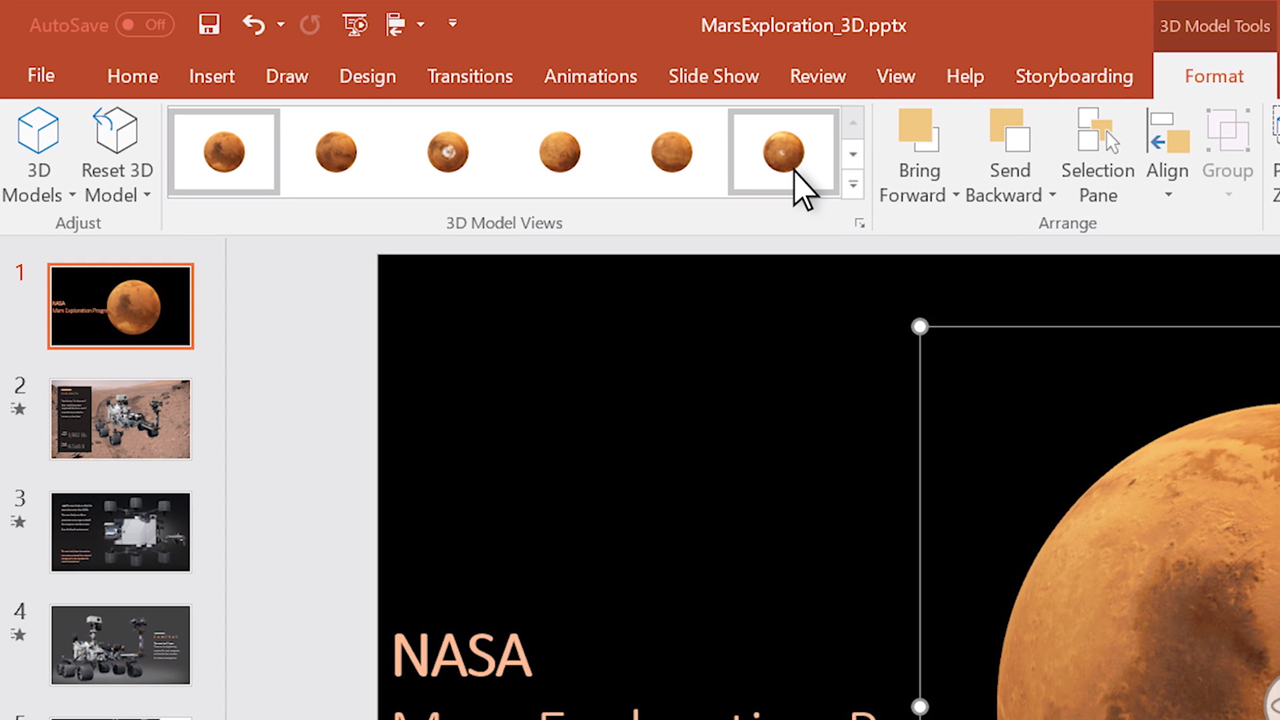Screen dimensions: 1280x720
Task: Click the Reset 3D Model icon
Action: (116, 131)
